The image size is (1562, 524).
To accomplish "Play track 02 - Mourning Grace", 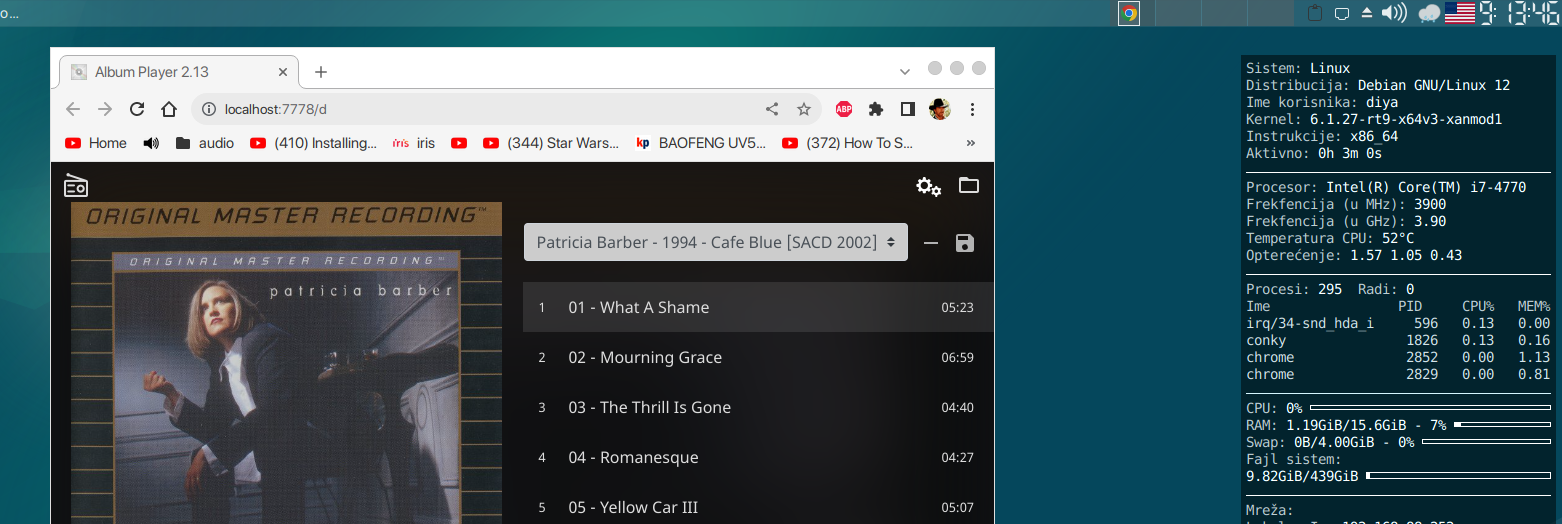I will coord(758,357).
